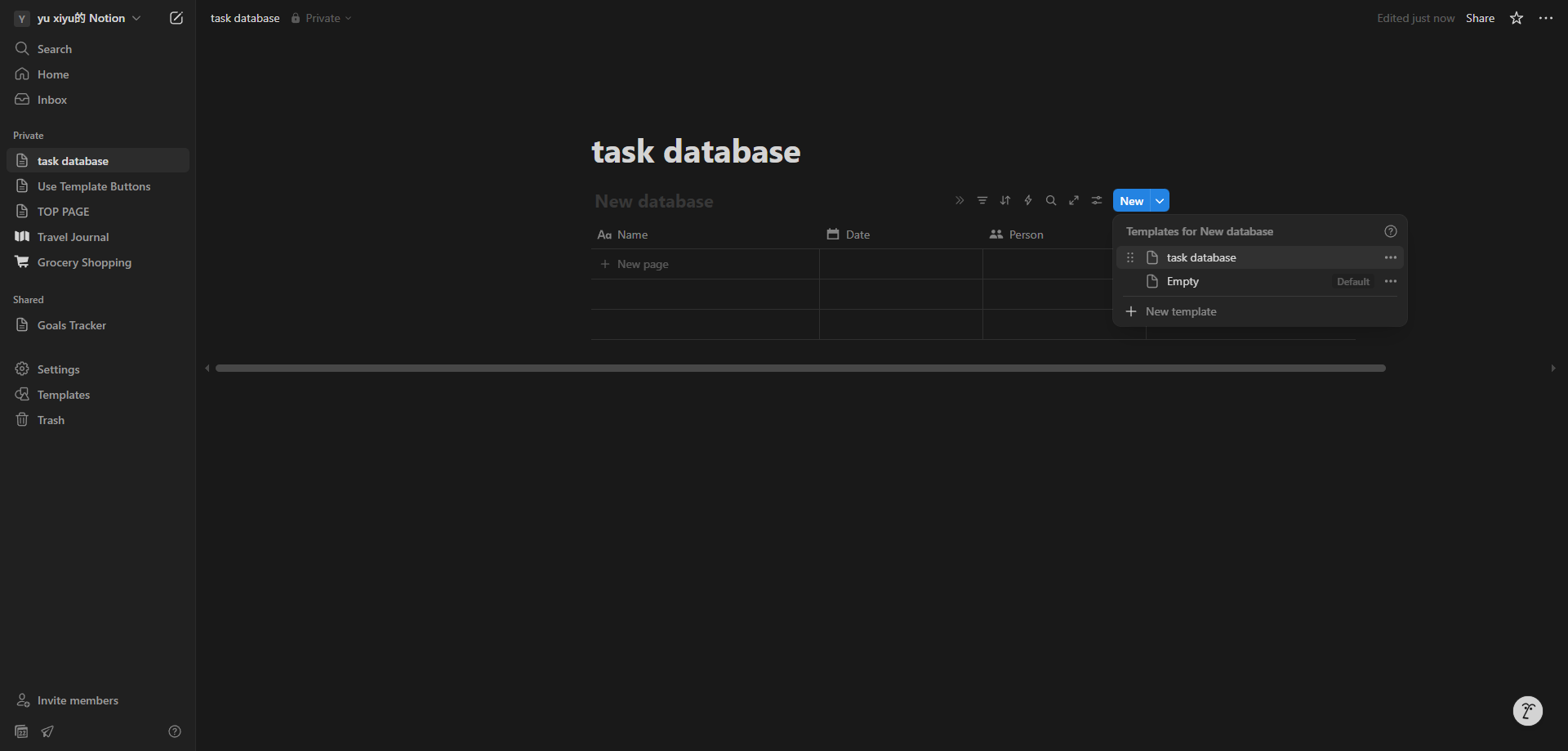This screenshot has width=1568, height=751.
Task: Open Grocery Shopping page
Action: click(98, 262)
